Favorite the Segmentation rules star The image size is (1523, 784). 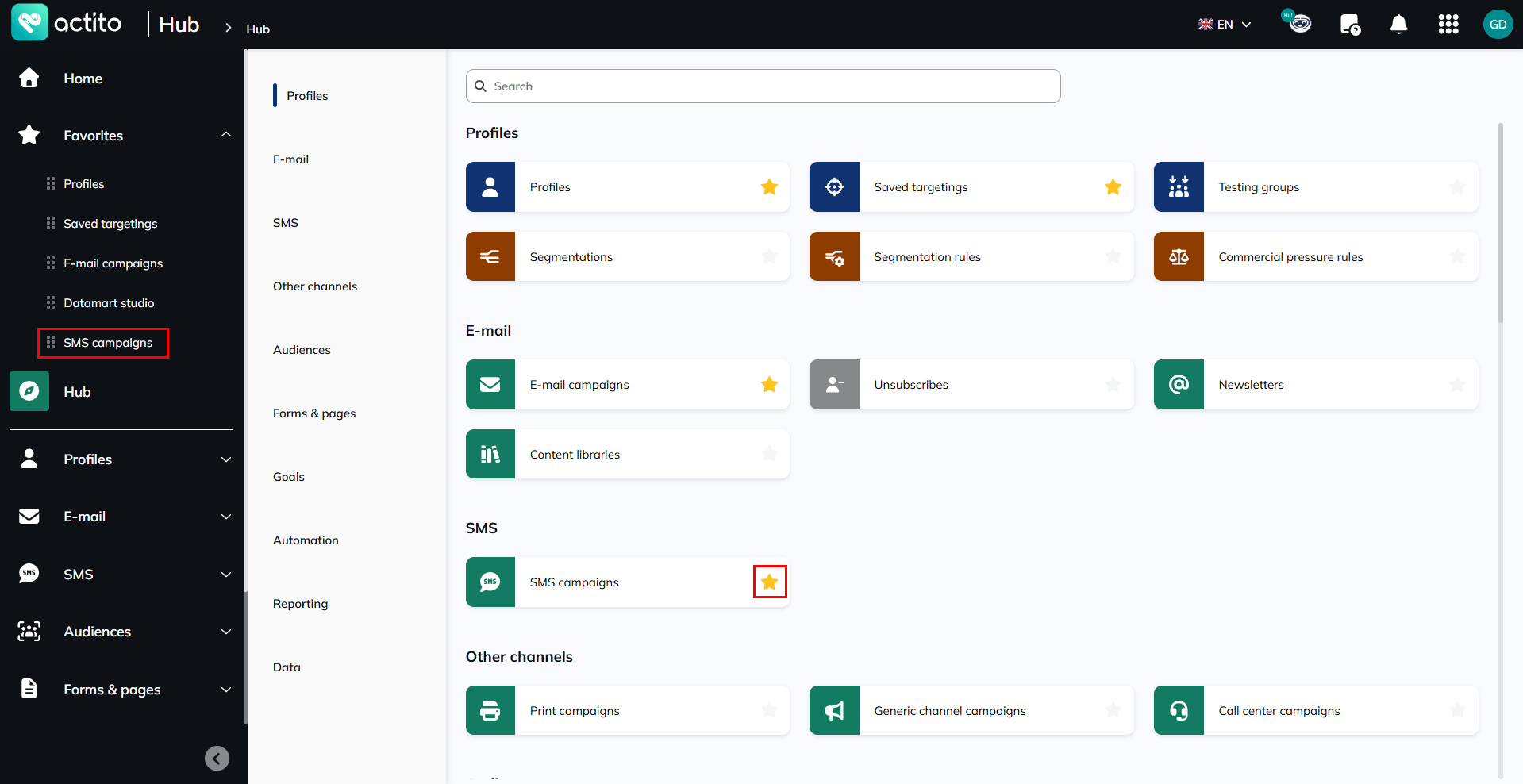1113,256
